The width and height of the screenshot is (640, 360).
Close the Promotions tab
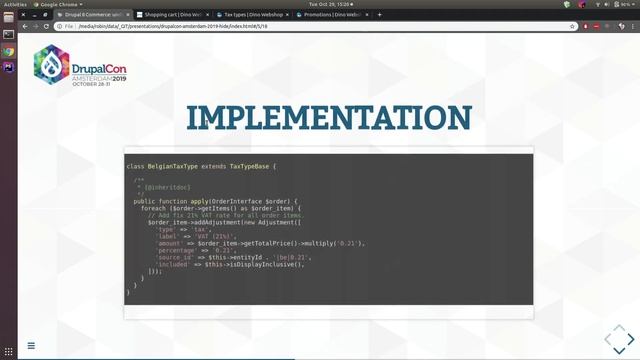coord(367,15)
